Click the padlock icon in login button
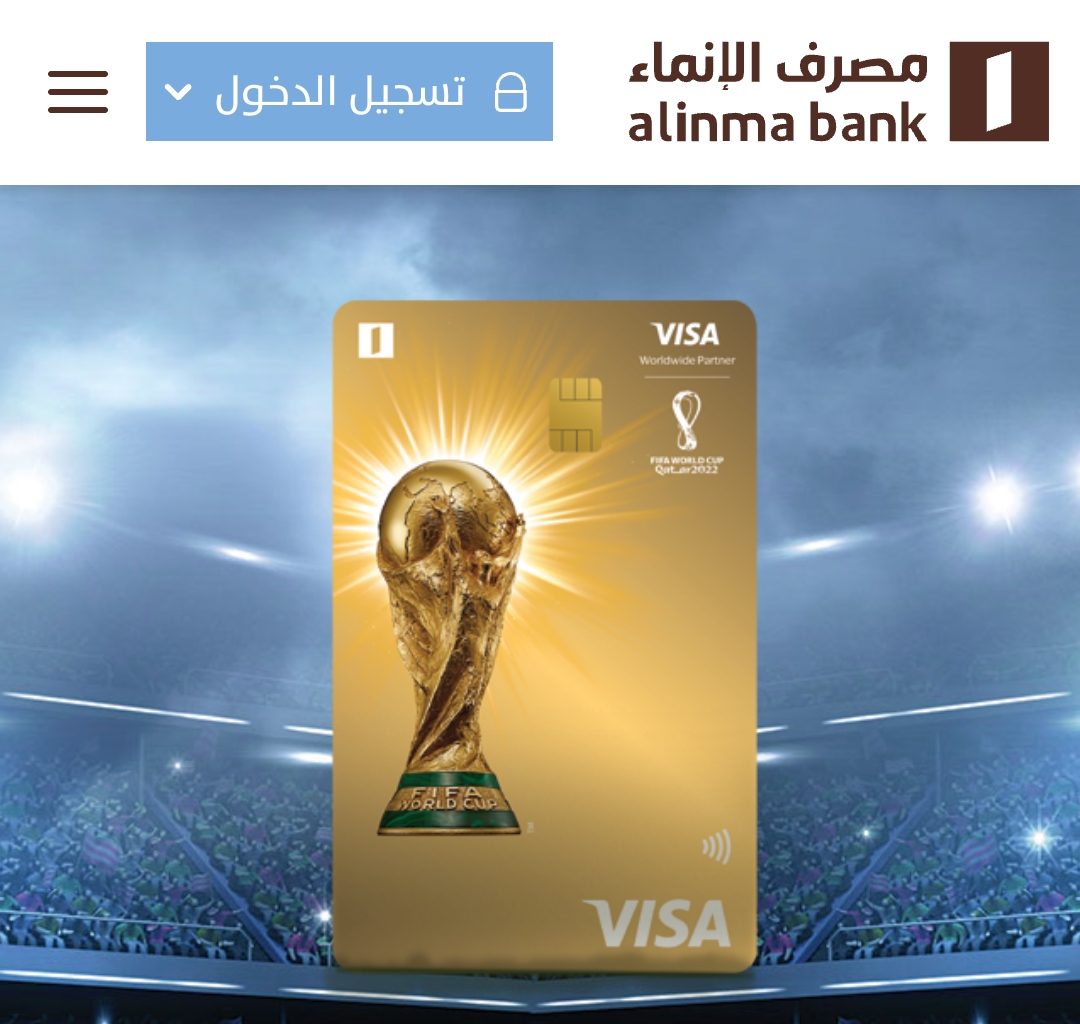The height and width of the screenshot is (1024, 1080). click(x=511, y=93)
